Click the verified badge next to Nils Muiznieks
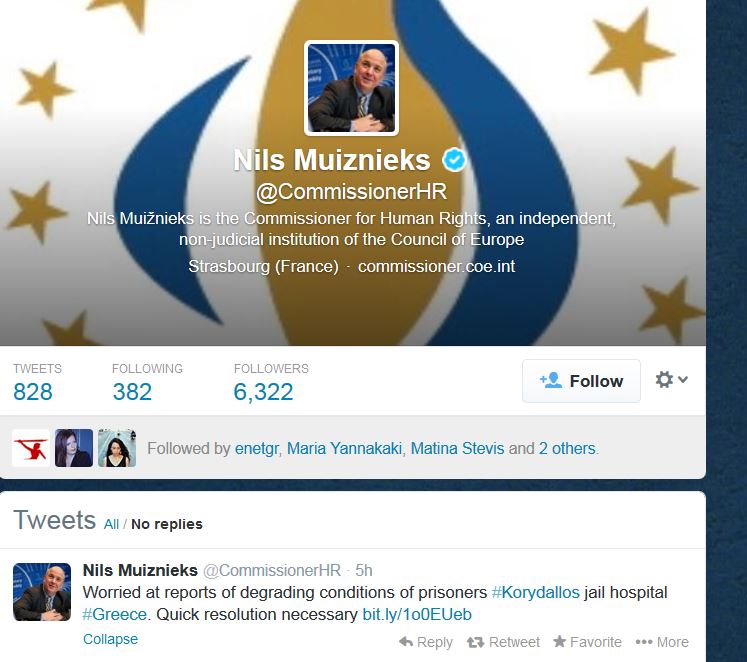Screen dimensions: 747x662 (454, 160)
